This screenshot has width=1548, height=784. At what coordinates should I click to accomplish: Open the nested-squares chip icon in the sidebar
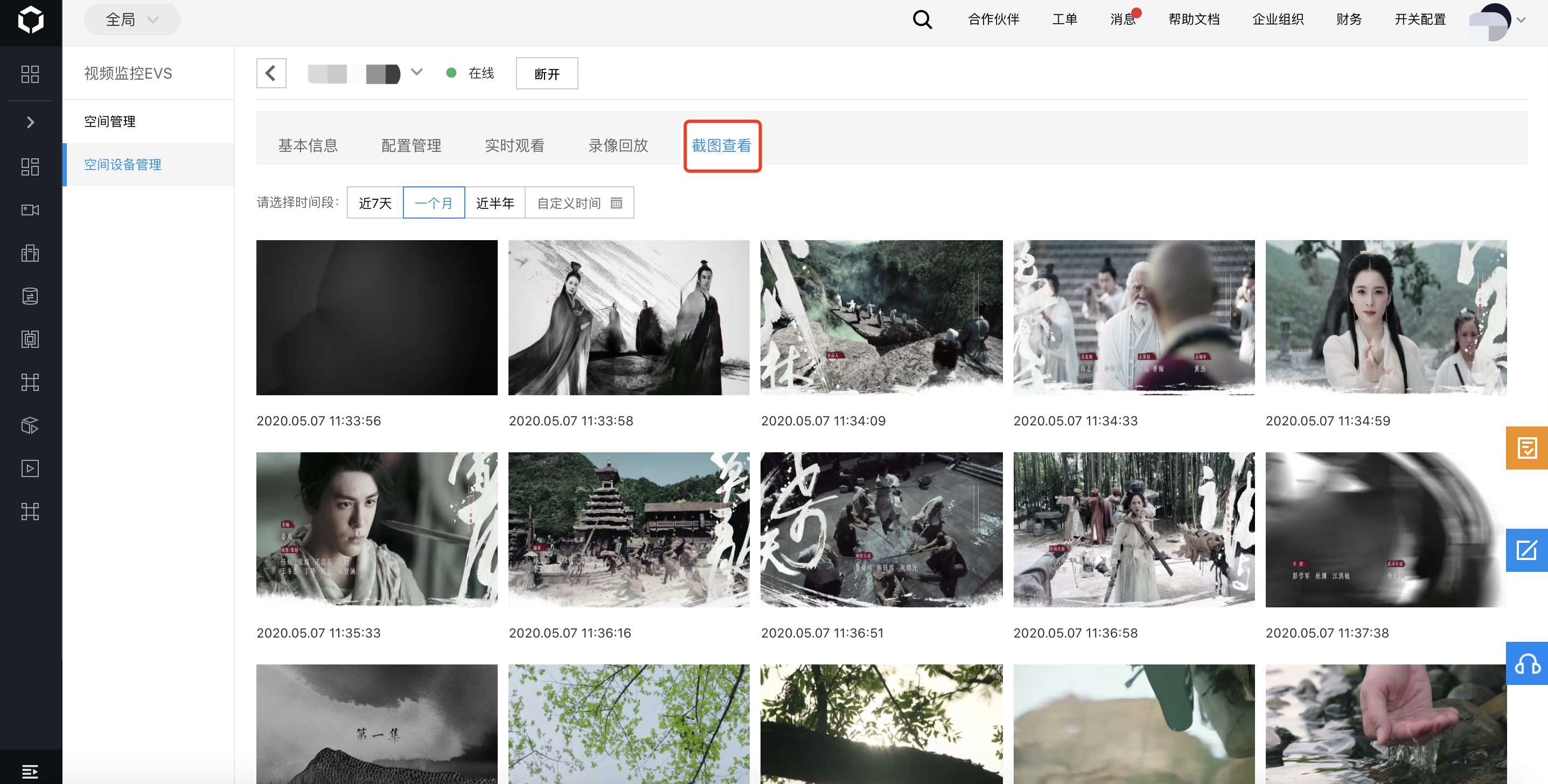coord(30,339)
